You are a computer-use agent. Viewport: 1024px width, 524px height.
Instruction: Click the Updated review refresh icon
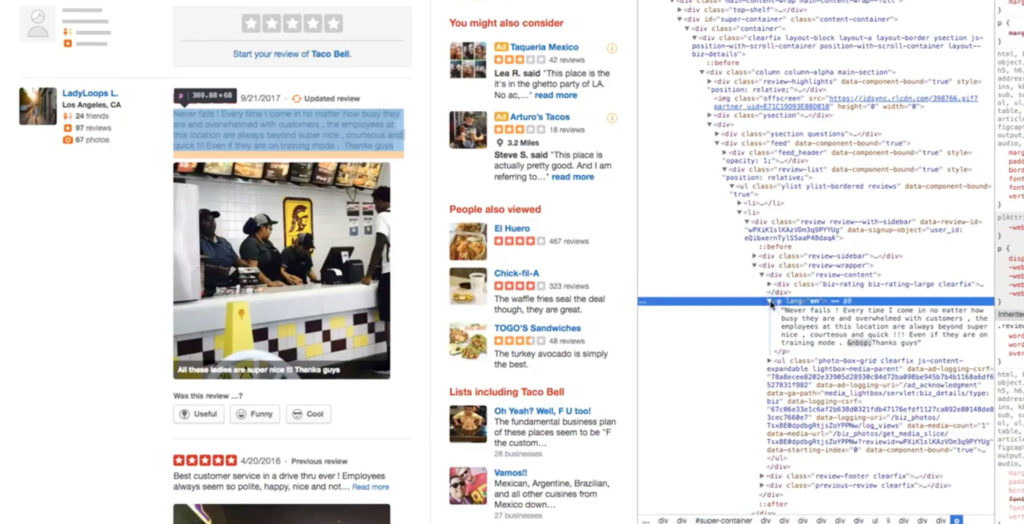click(296, 99)
